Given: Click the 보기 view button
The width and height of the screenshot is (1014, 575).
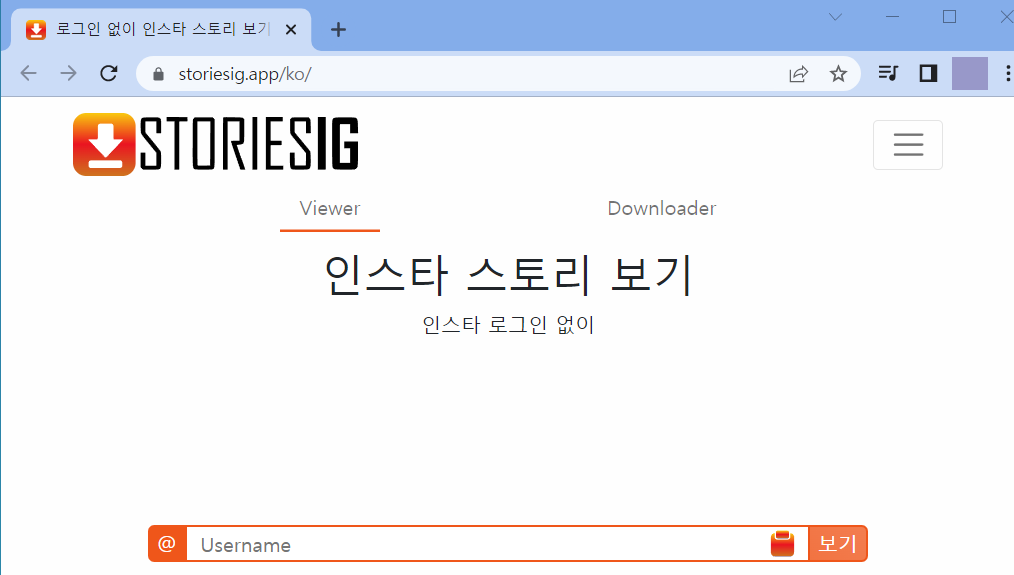Looking at the screenshot, I should pyautogui.click(x=837, y=543).
